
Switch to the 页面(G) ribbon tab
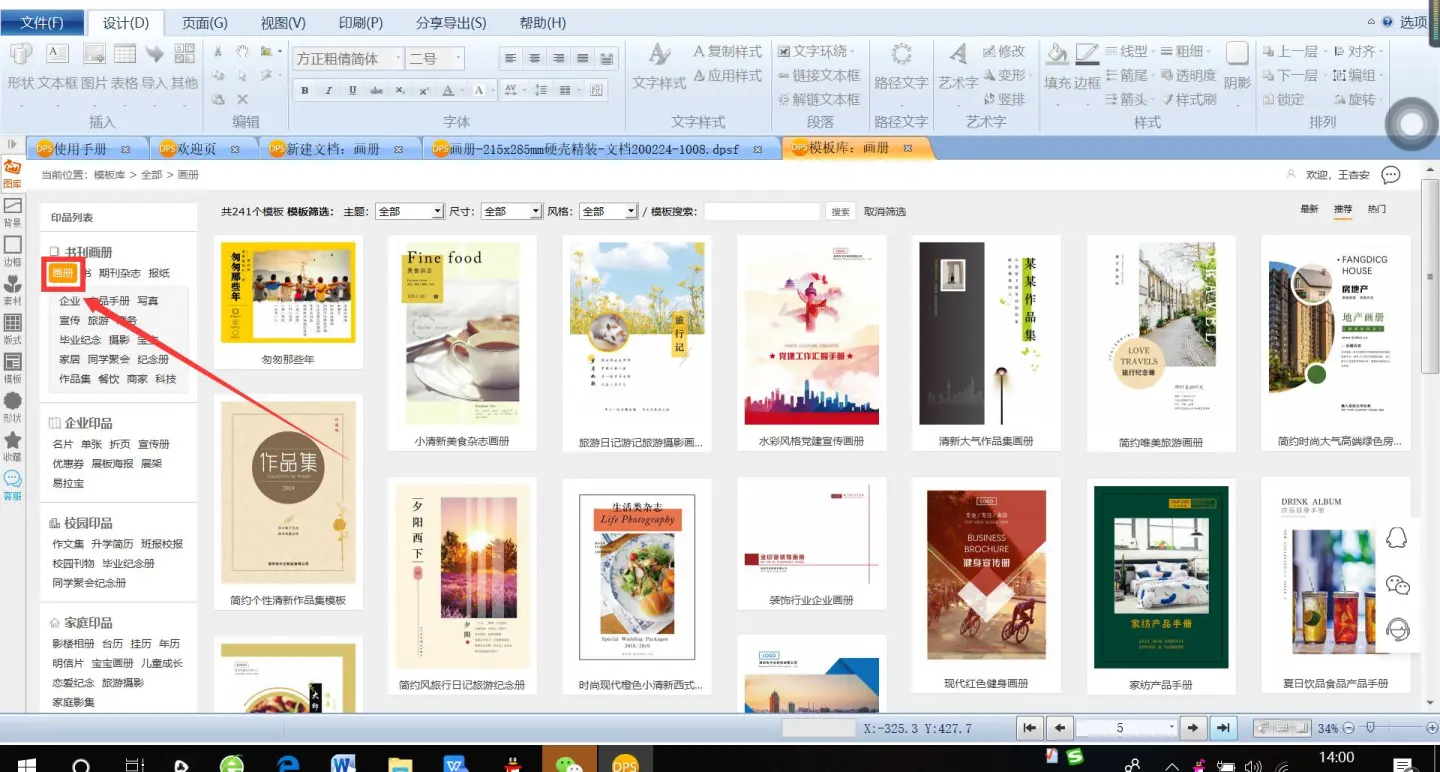click(x=204, y=22)
